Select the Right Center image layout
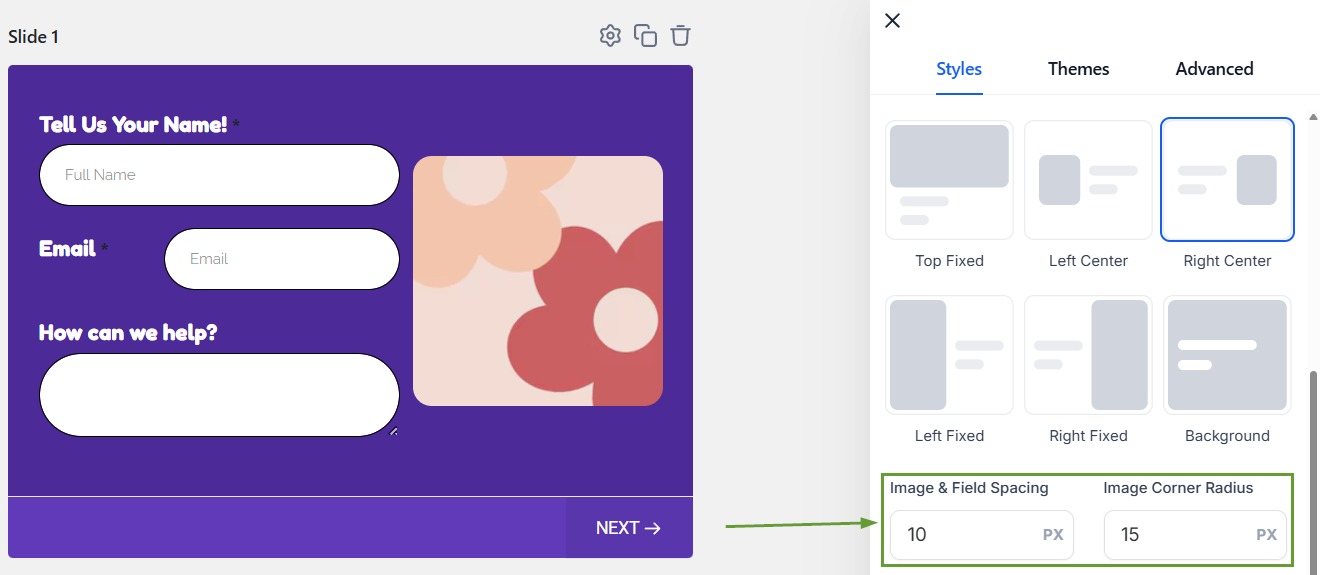 (x=1227, y=180)
